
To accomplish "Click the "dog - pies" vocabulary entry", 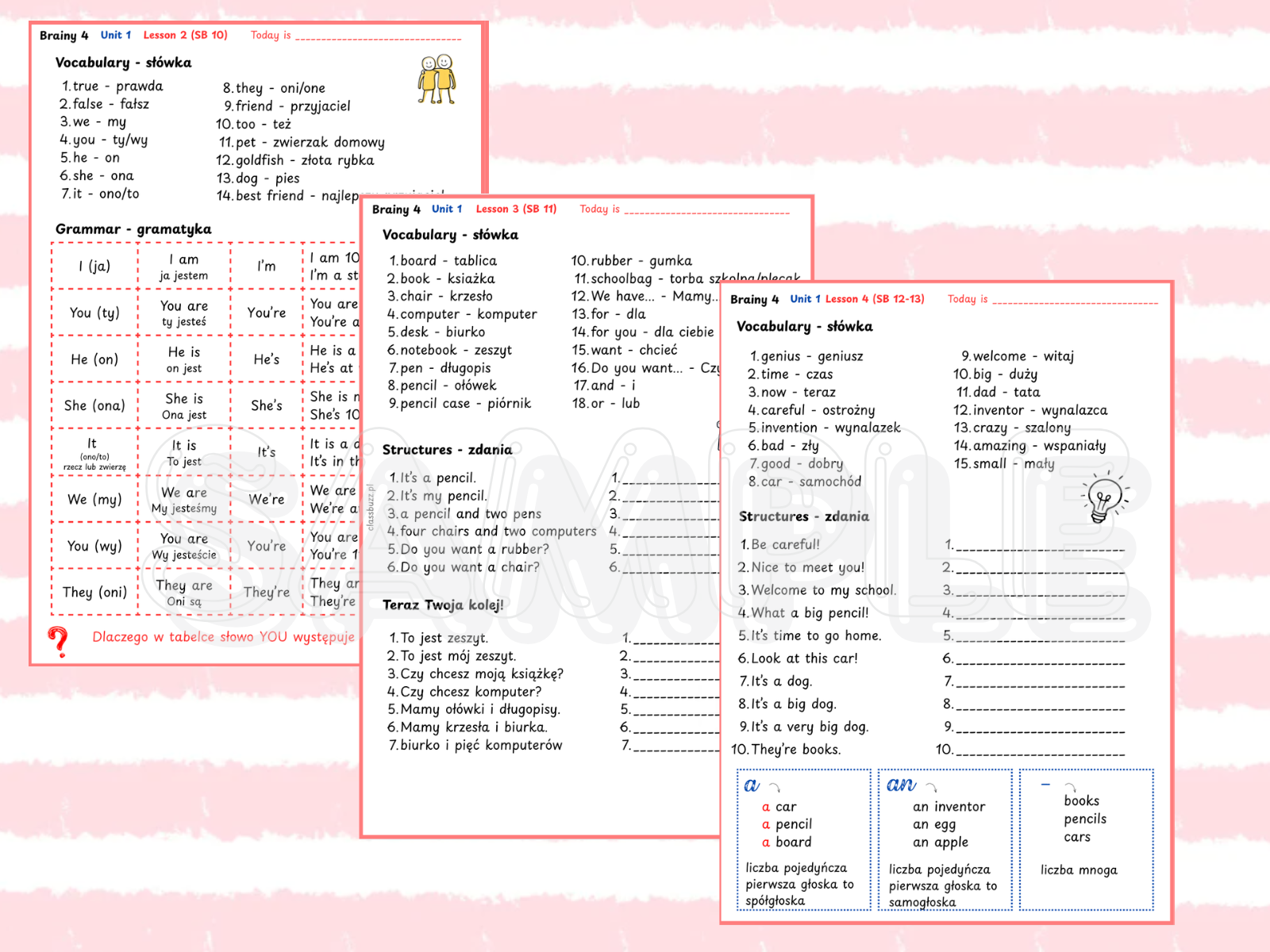I will [x=258, y=178].
